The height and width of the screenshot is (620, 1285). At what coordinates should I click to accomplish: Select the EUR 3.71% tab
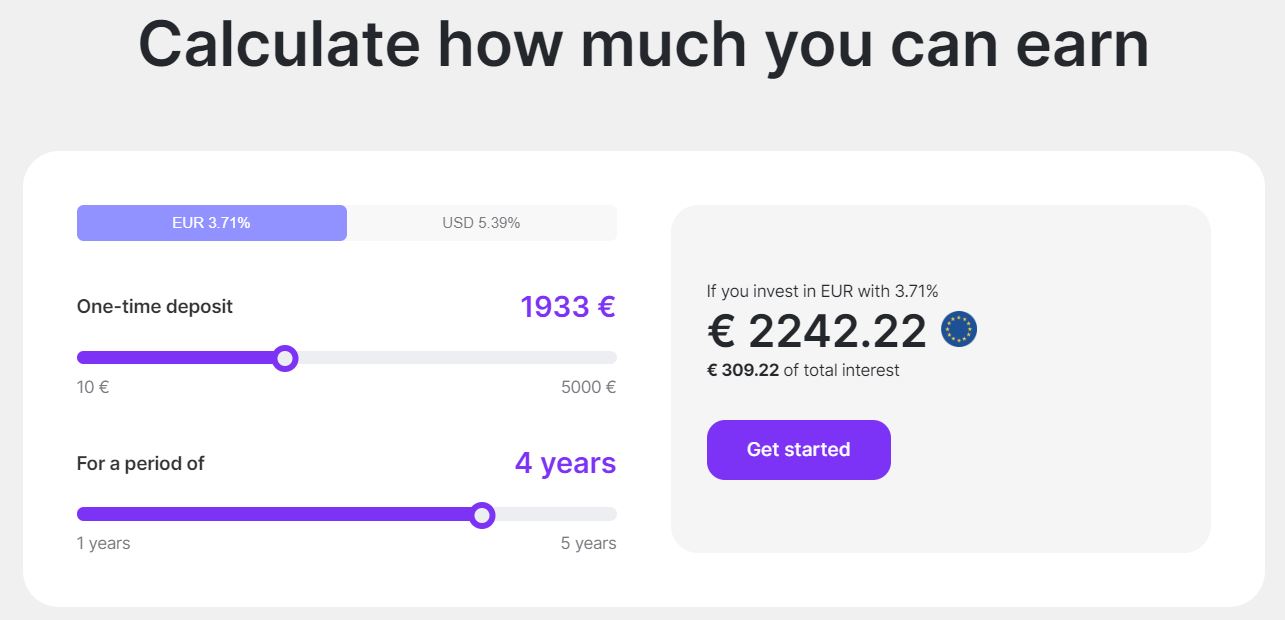click(x=211, y=222)
